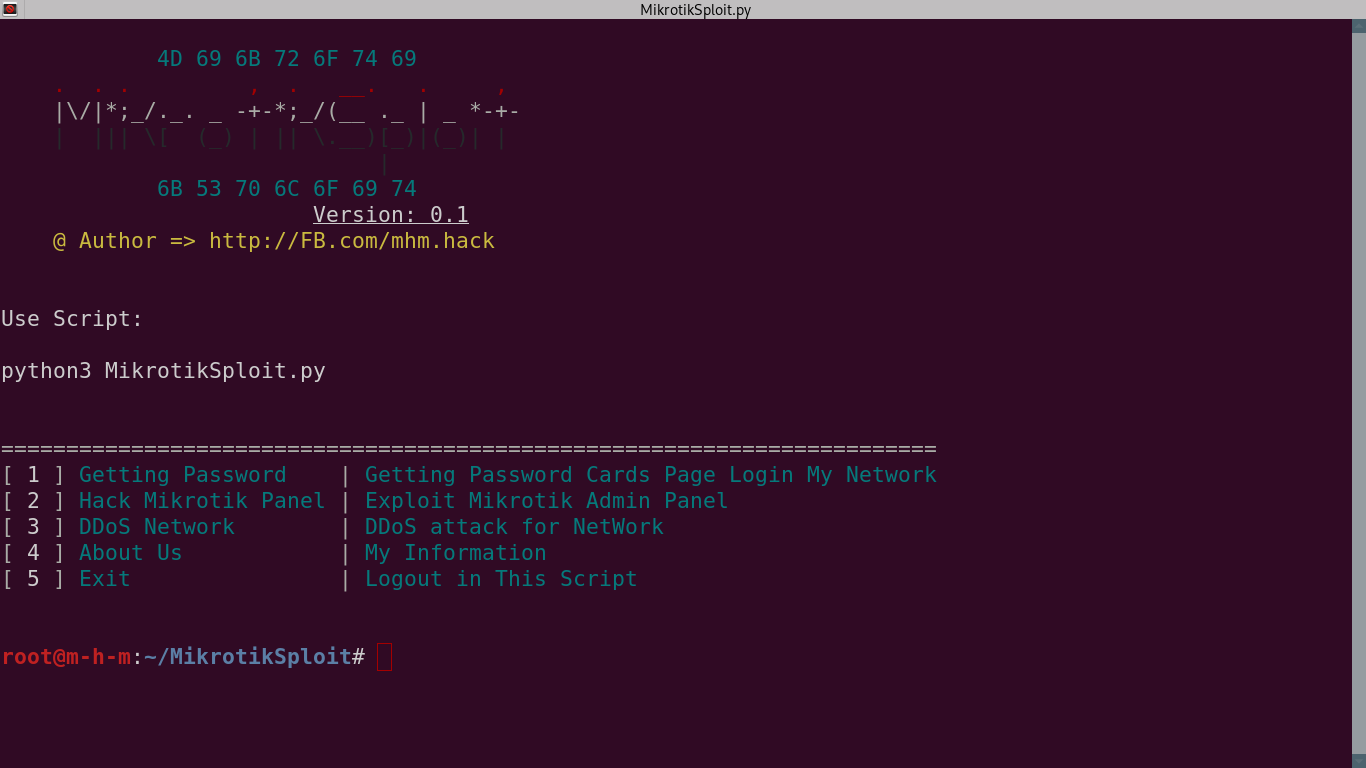The image size is (1366, 768).
Task: Click the '[ 5 ]' option number
Action: (33, 579)
